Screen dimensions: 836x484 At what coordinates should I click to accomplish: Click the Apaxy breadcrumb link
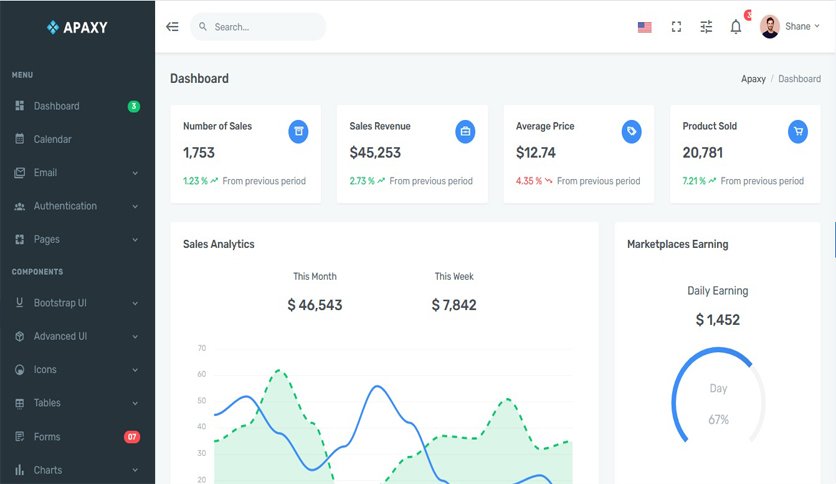pos(753,79)
